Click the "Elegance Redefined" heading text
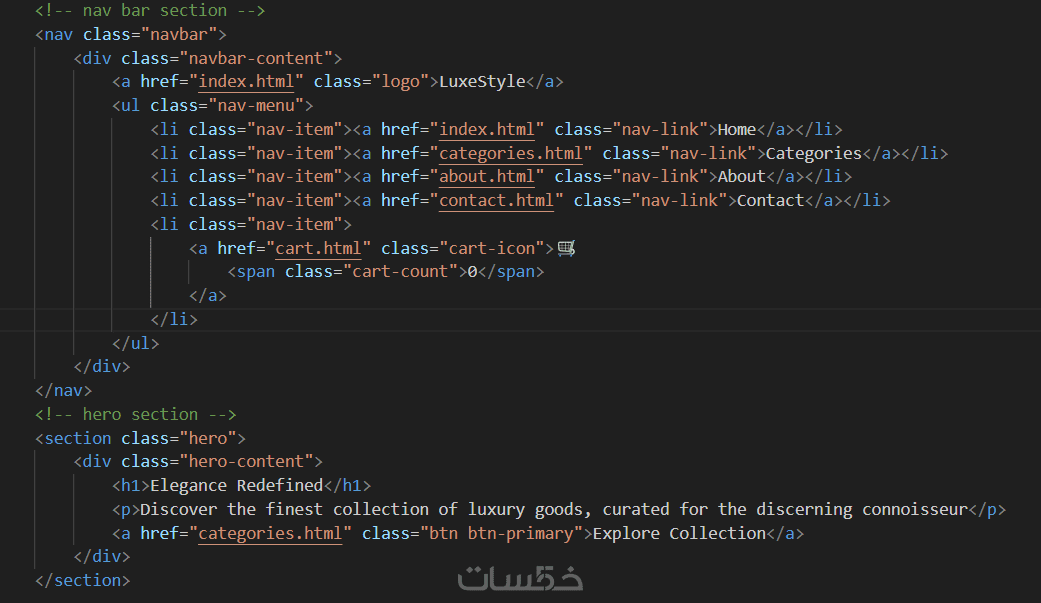Viewport: 1041px width, 603px height. pos(237,486)
